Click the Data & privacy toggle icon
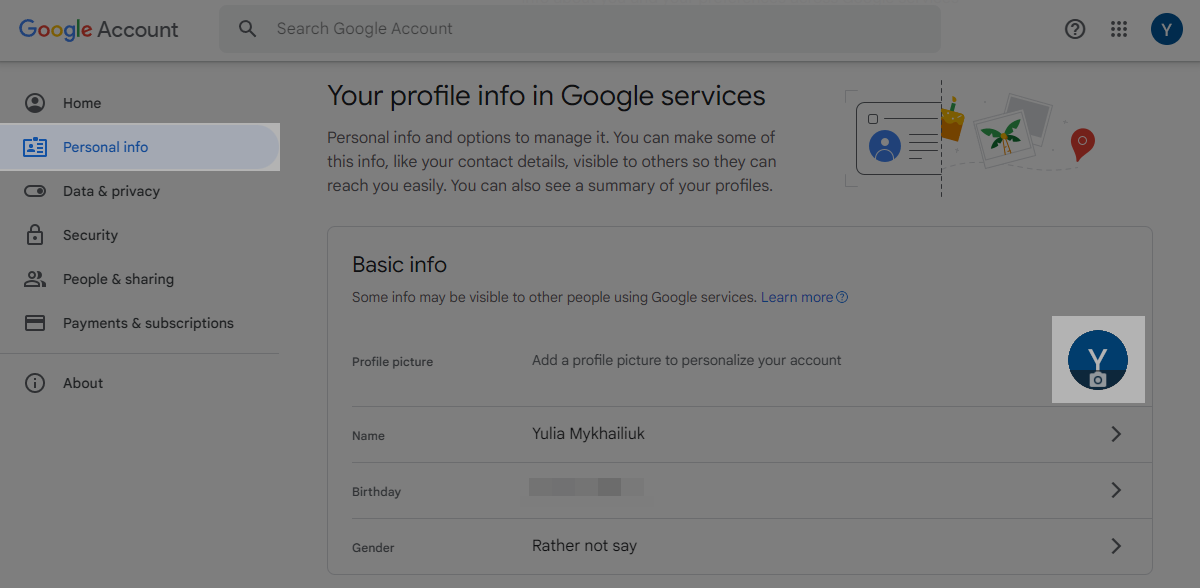 [35, 191]
